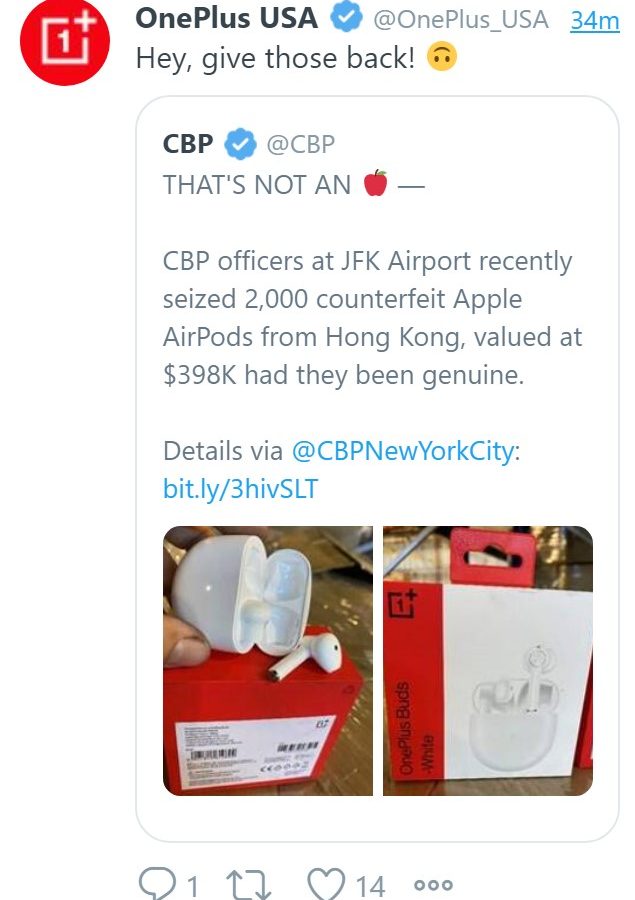Open the quoted CBP tweet text
Viewport: 635px width, 900px height.
[372, 317]
